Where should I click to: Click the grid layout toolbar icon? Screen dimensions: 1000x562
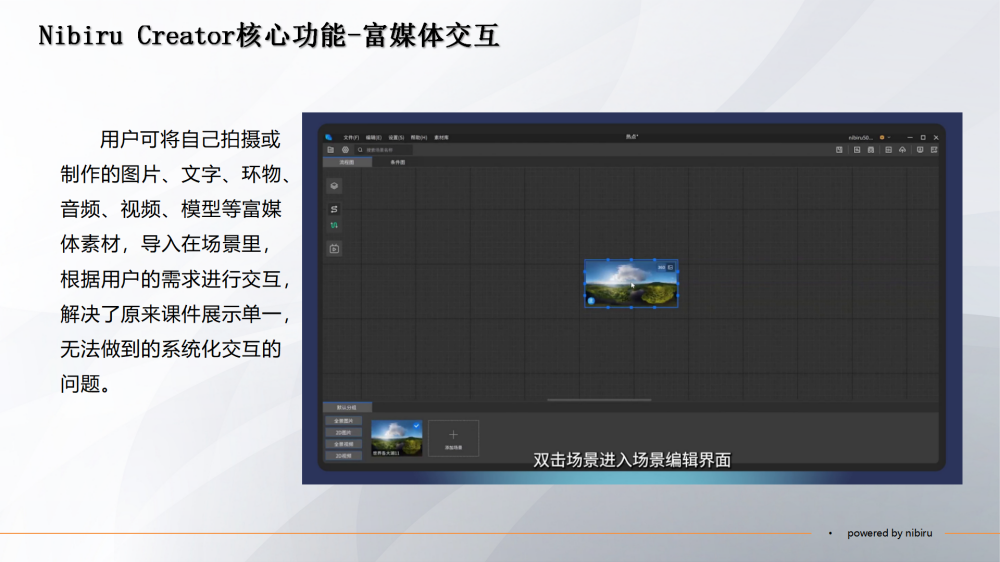click(888, 150)
